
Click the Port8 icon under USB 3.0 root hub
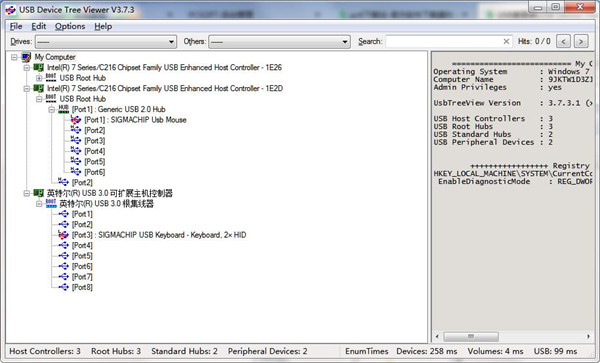tap(64, 287)
